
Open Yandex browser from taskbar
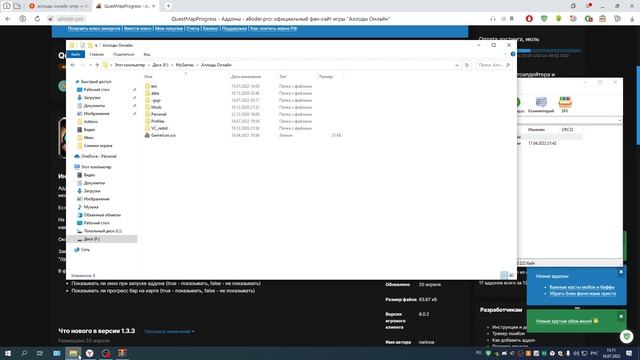[x=90, y=353]
